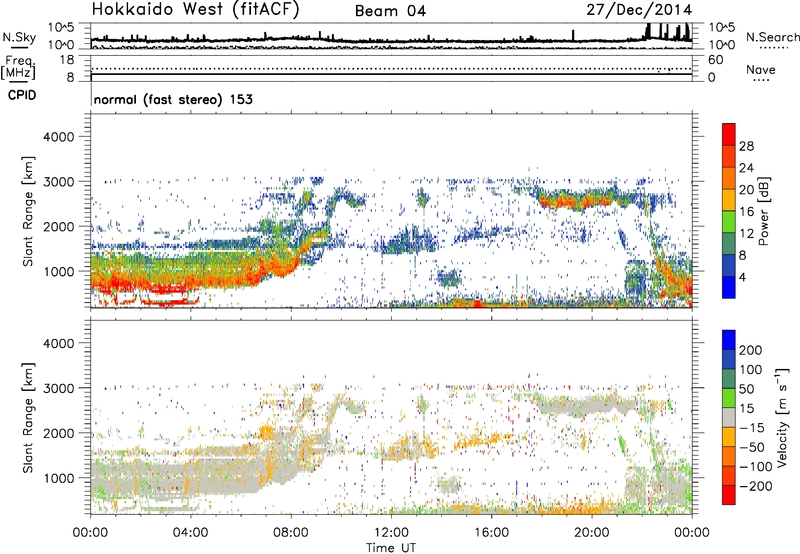Click the date '27/Dec/2014'
Image resolution: width=800 pixels, height=554 pixels.
tap(639, 10)
